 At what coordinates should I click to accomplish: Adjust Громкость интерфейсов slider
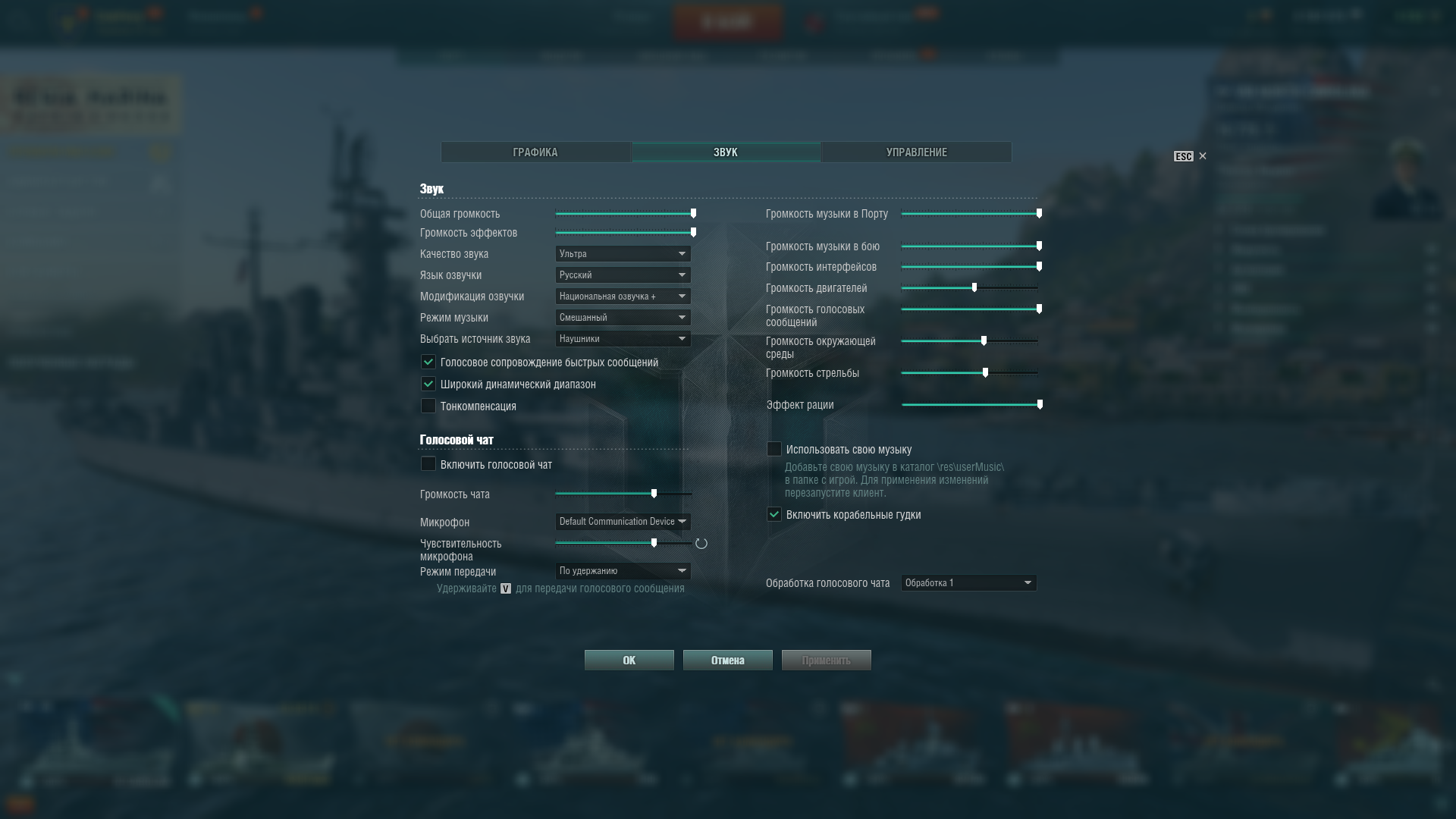(971, 267)
